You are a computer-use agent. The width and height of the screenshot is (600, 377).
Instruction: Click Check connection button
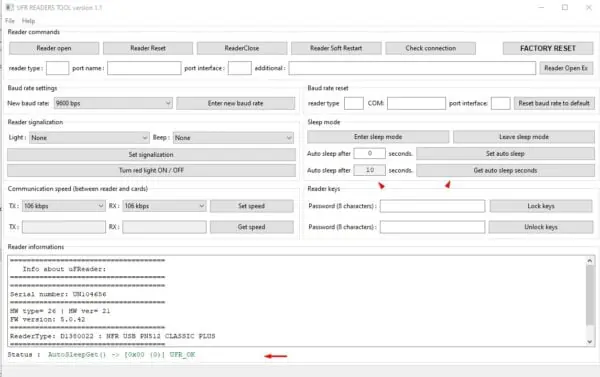pyautogui.click(x=430, y=48)
